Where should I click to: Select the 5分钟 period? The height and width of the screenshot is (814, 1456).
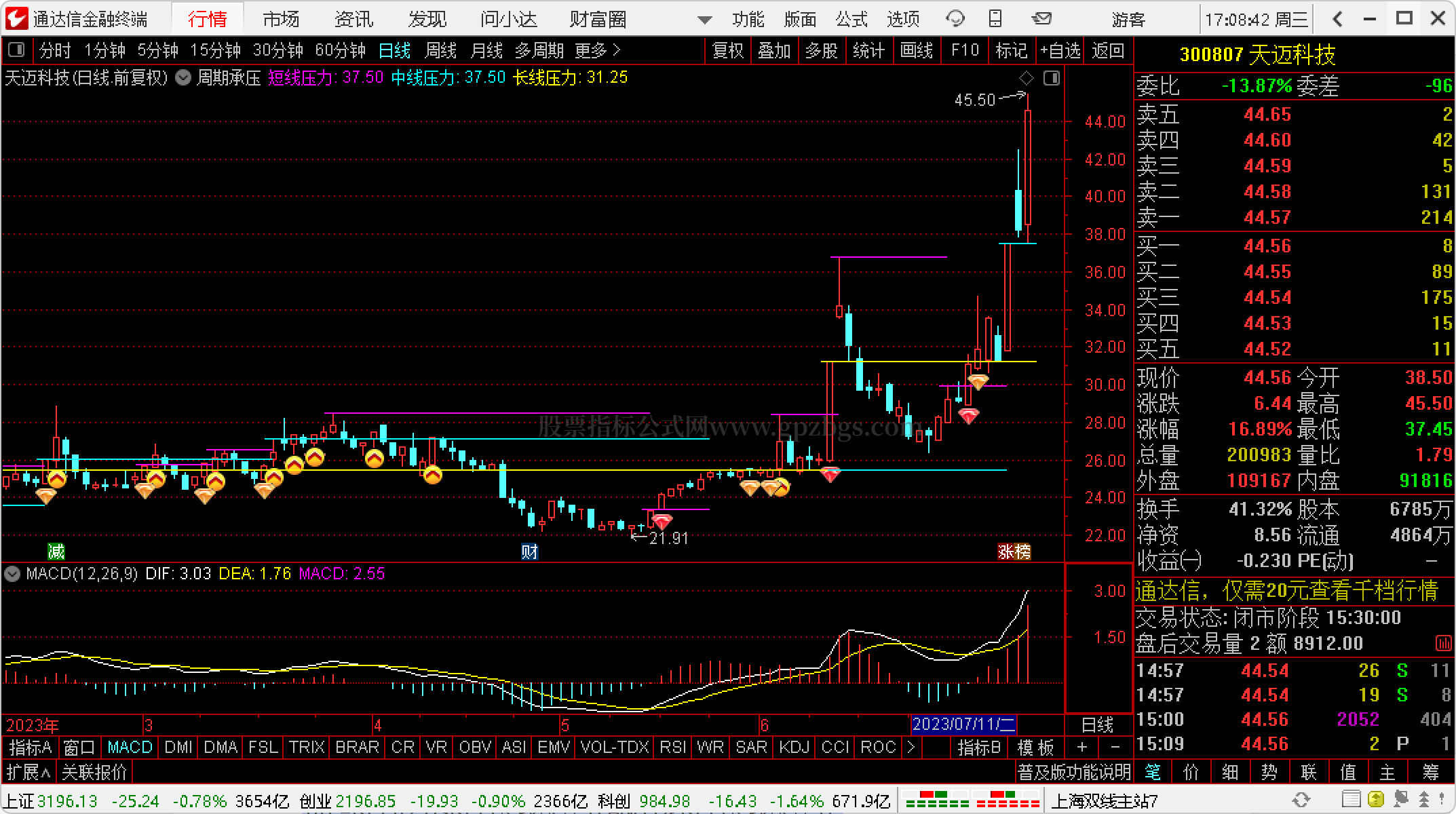157,50
